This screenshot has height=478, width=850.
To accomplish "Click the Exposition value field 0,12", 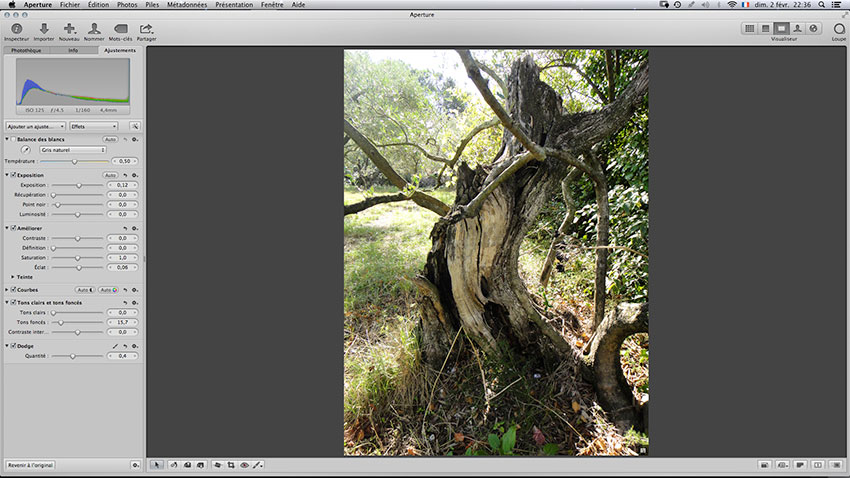I will click(123, 185).
